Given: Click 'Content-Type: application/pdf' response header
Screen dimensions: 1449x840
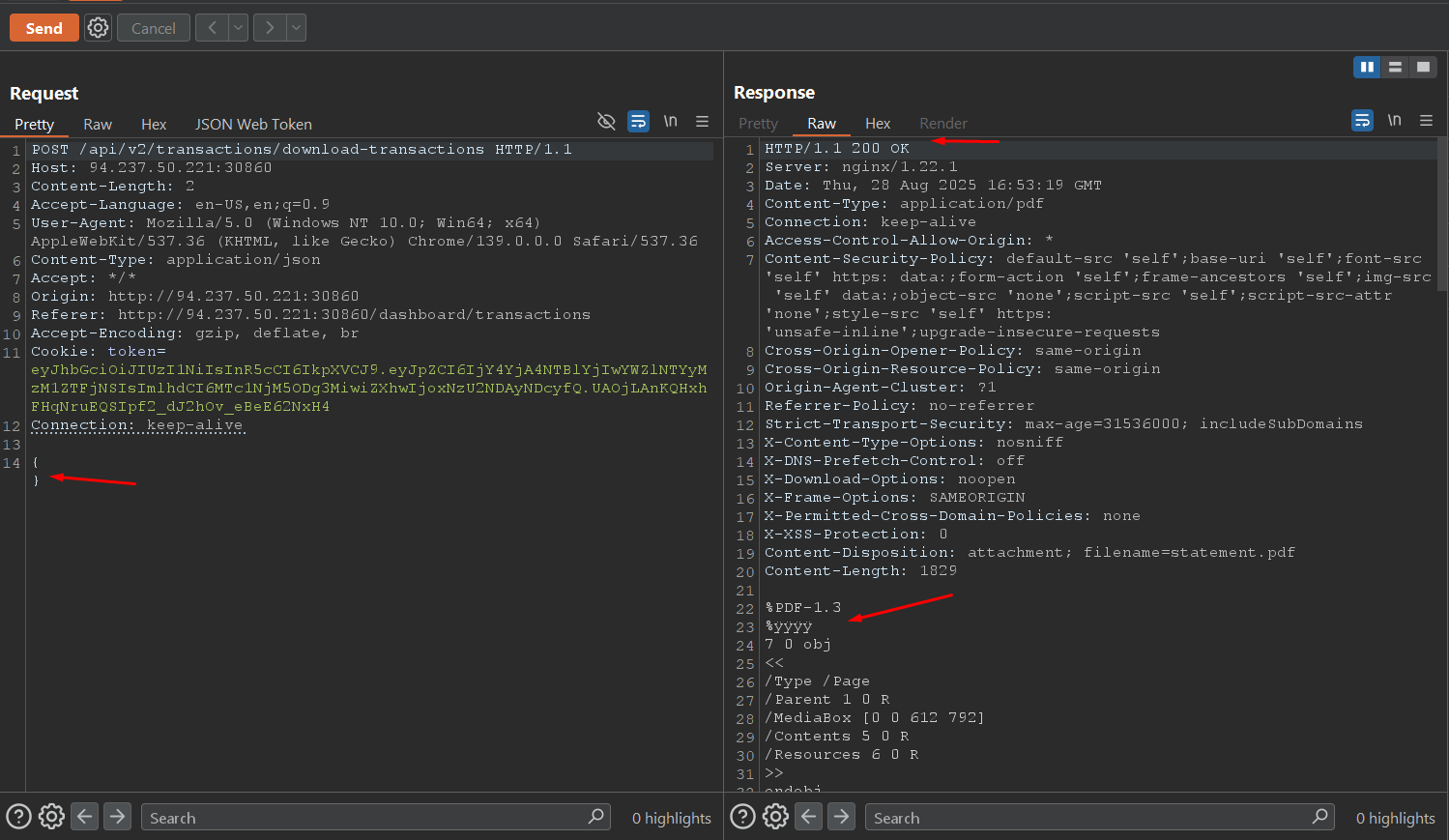Looking at the screenshot, I should click(905, 204).
